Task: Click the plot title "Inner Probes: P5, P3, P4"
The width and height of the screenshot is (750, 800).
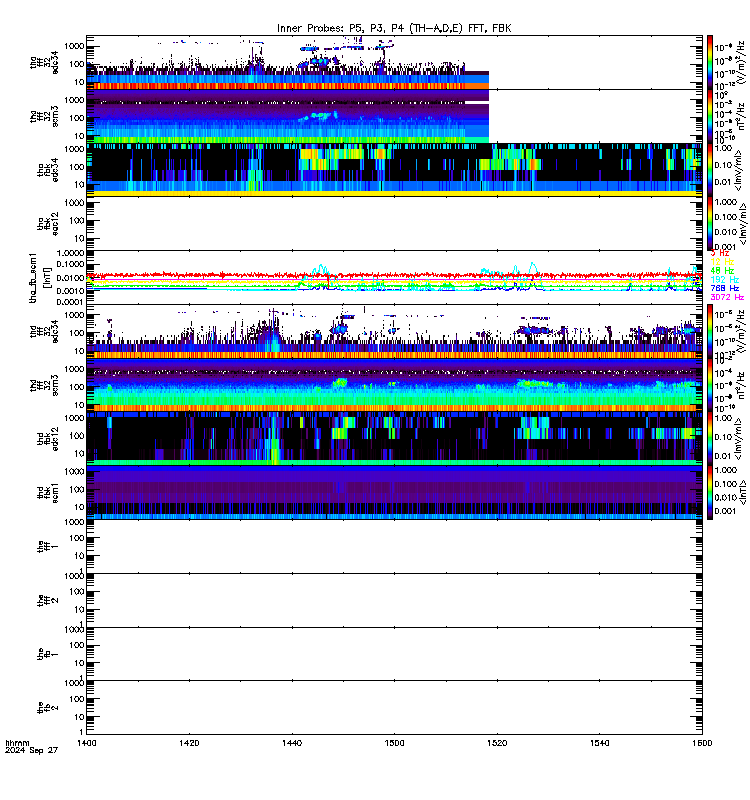Action: [x=341, y=29]
